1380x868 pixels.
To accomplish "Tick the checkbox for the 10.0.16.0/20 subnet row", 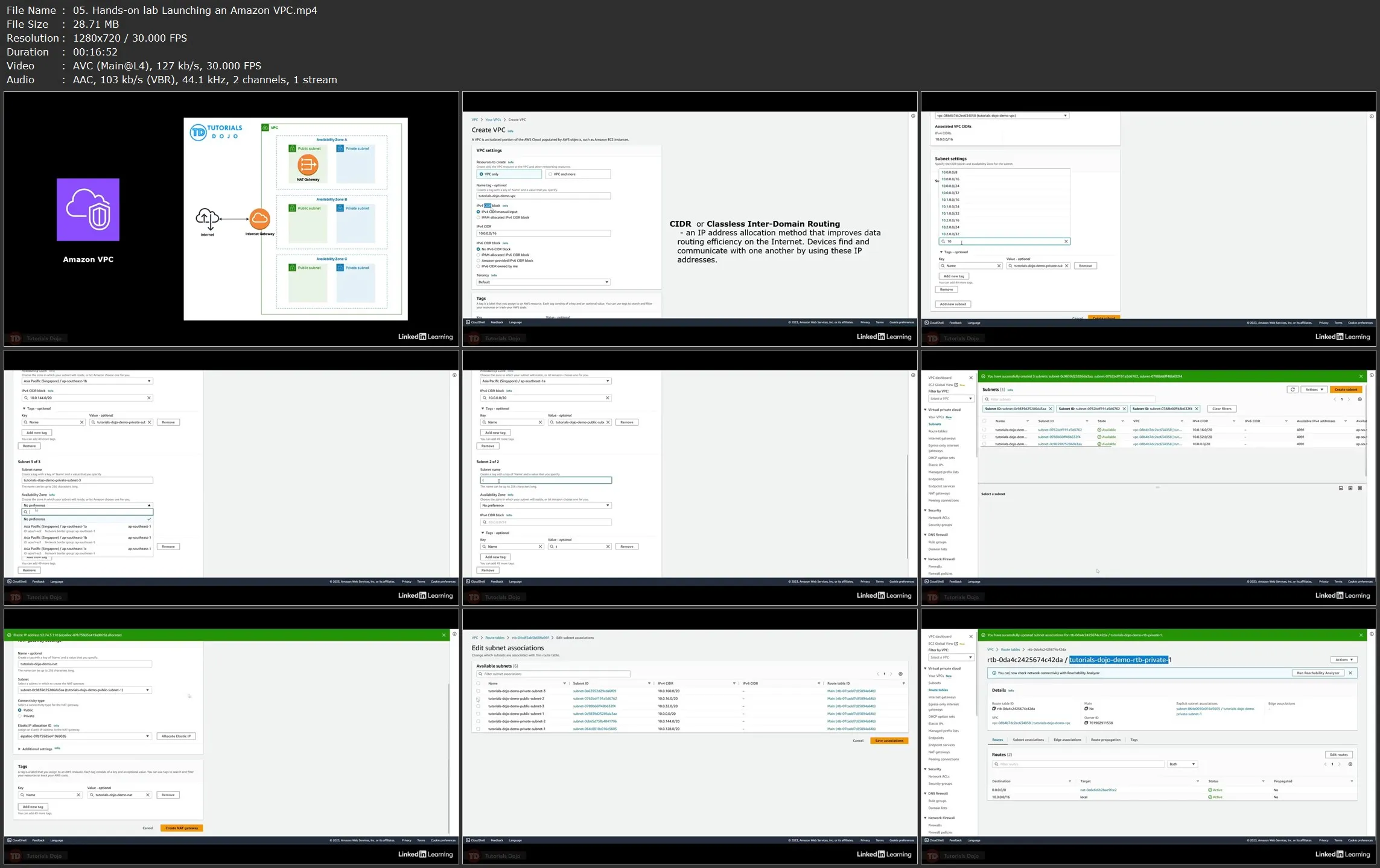I will point(985,430).
